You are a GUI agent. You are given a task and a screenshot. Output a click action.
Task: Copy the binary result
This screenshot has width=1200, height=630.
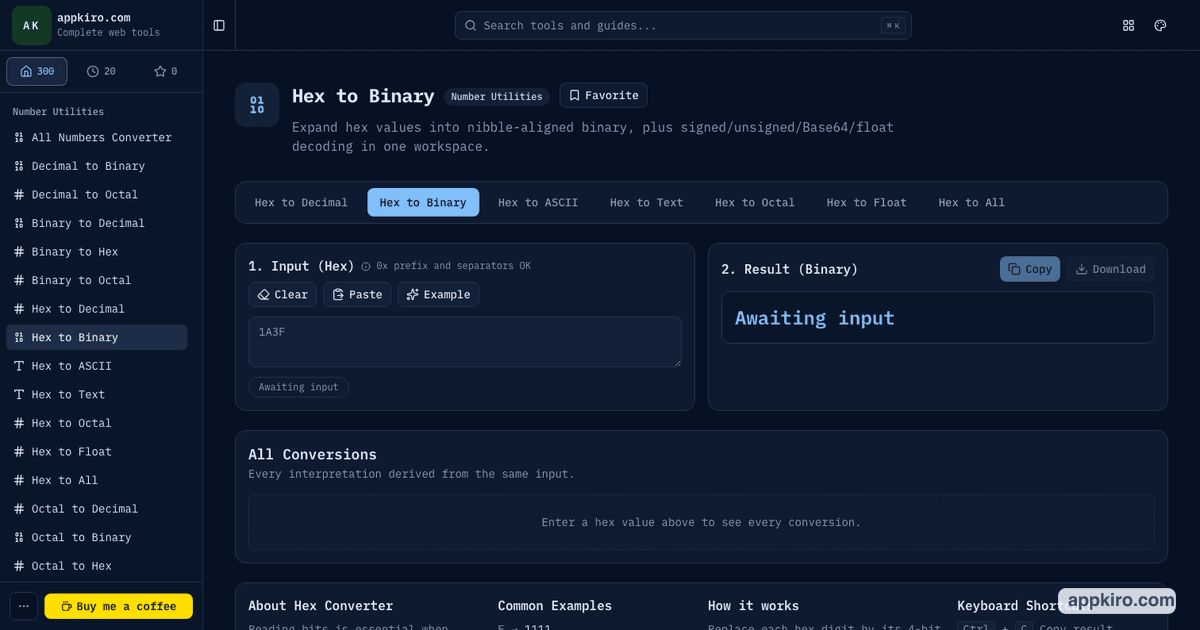pyautogui.click(x=1030, y=269)
